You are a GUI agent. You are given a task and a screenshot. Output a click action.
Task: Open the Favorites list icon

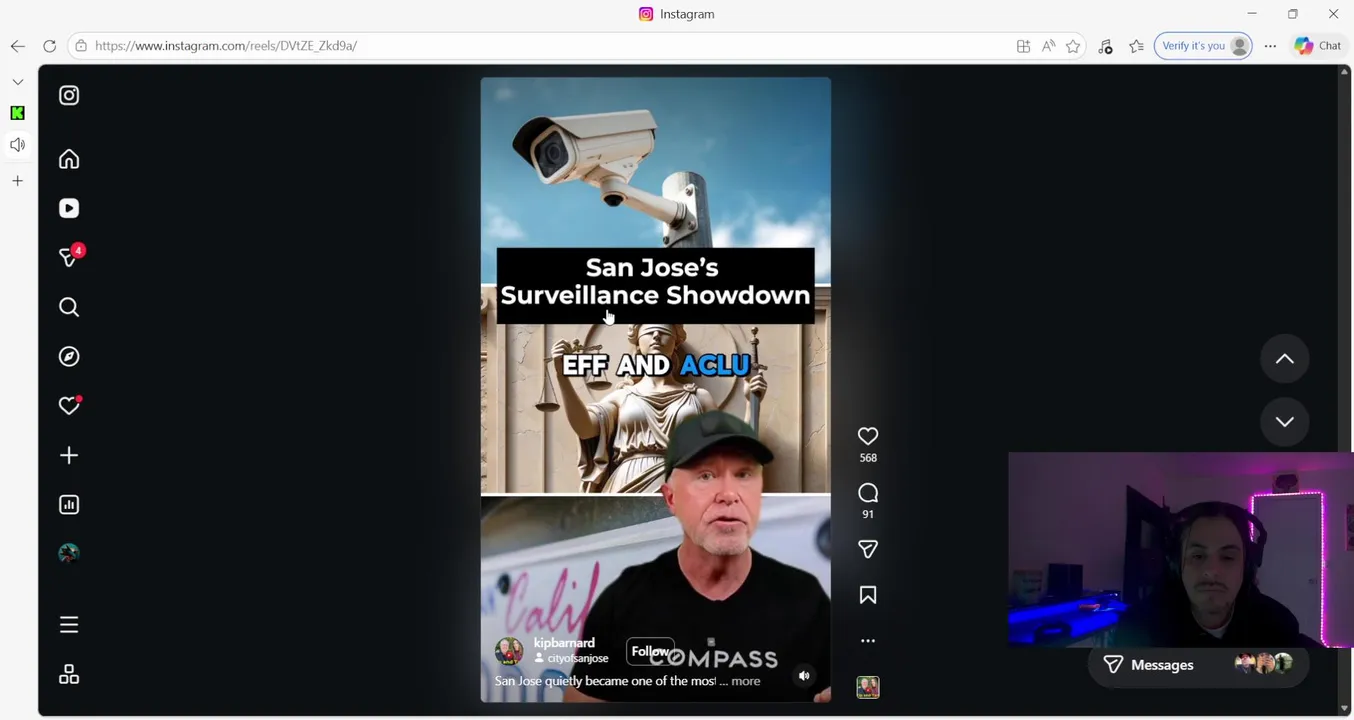click(x=1137, y=46)
